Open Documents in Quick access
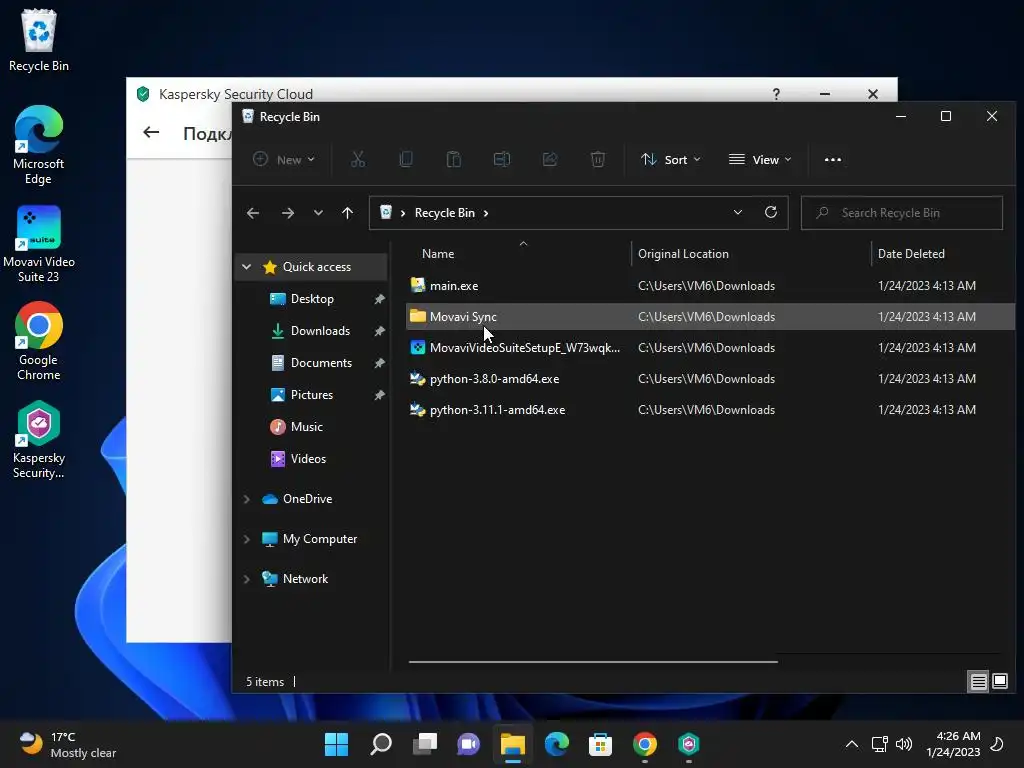 (321, 363)
